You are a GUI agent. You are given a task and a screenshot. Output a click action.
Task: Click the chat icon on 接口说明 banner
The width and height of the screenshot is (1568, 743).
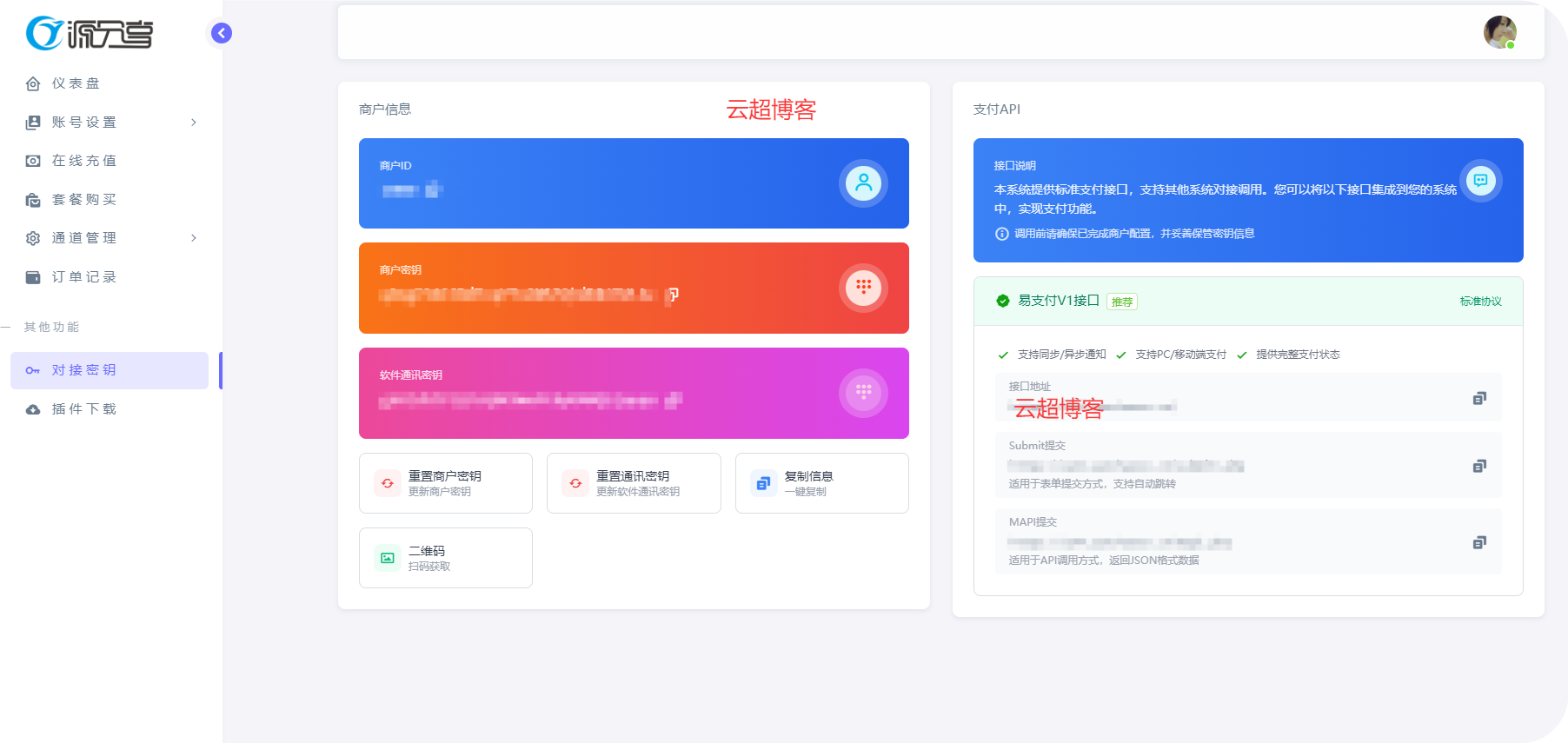point(1480,181)
